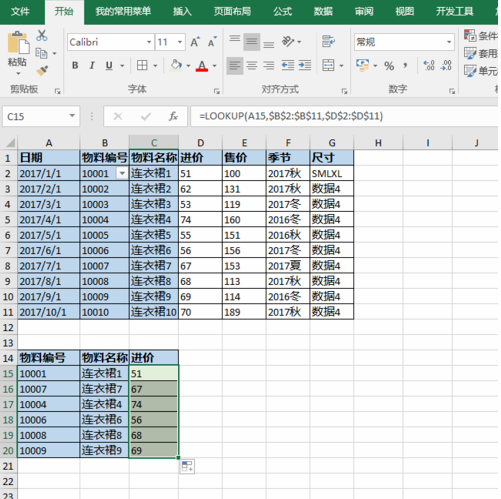Apply the red font color A

pos(202,65)
